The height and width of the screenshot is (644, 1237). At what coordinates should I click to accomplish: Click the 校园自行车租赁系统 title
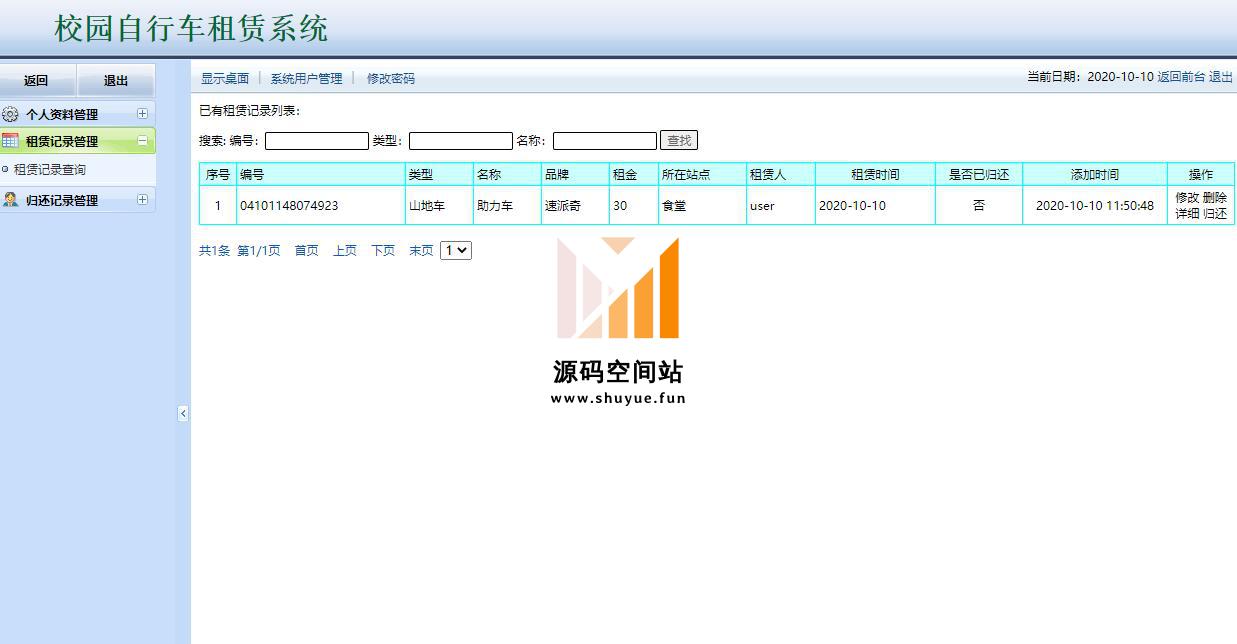[x=191, y=28]
